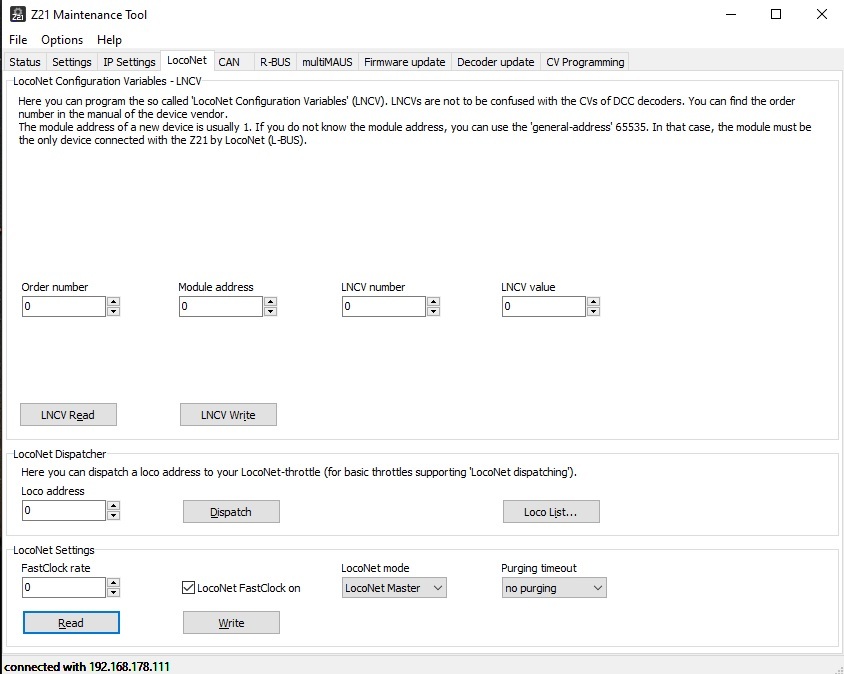Minimize the Z21 Maintenance Tool window
The height and width of the screenshot is (674, 844).
pyautogui.click(x=730, y=15)
